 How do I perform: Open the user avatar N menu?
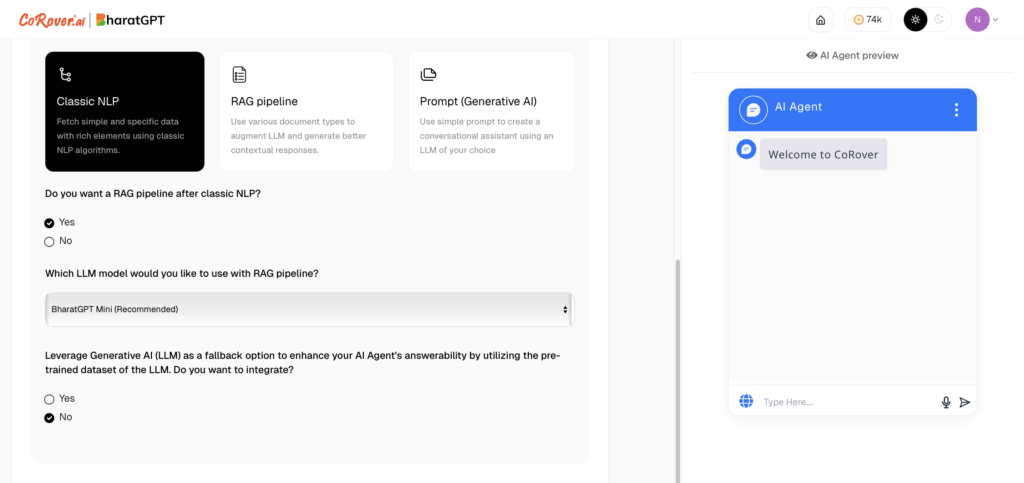click(982, 20)
